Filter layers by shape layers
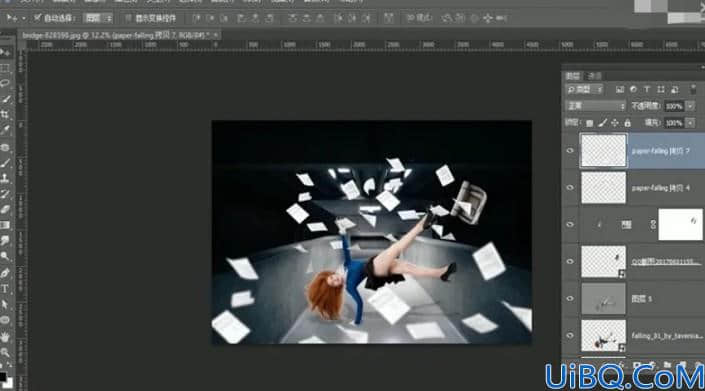705x391 pixels. (x=660, y=90)
